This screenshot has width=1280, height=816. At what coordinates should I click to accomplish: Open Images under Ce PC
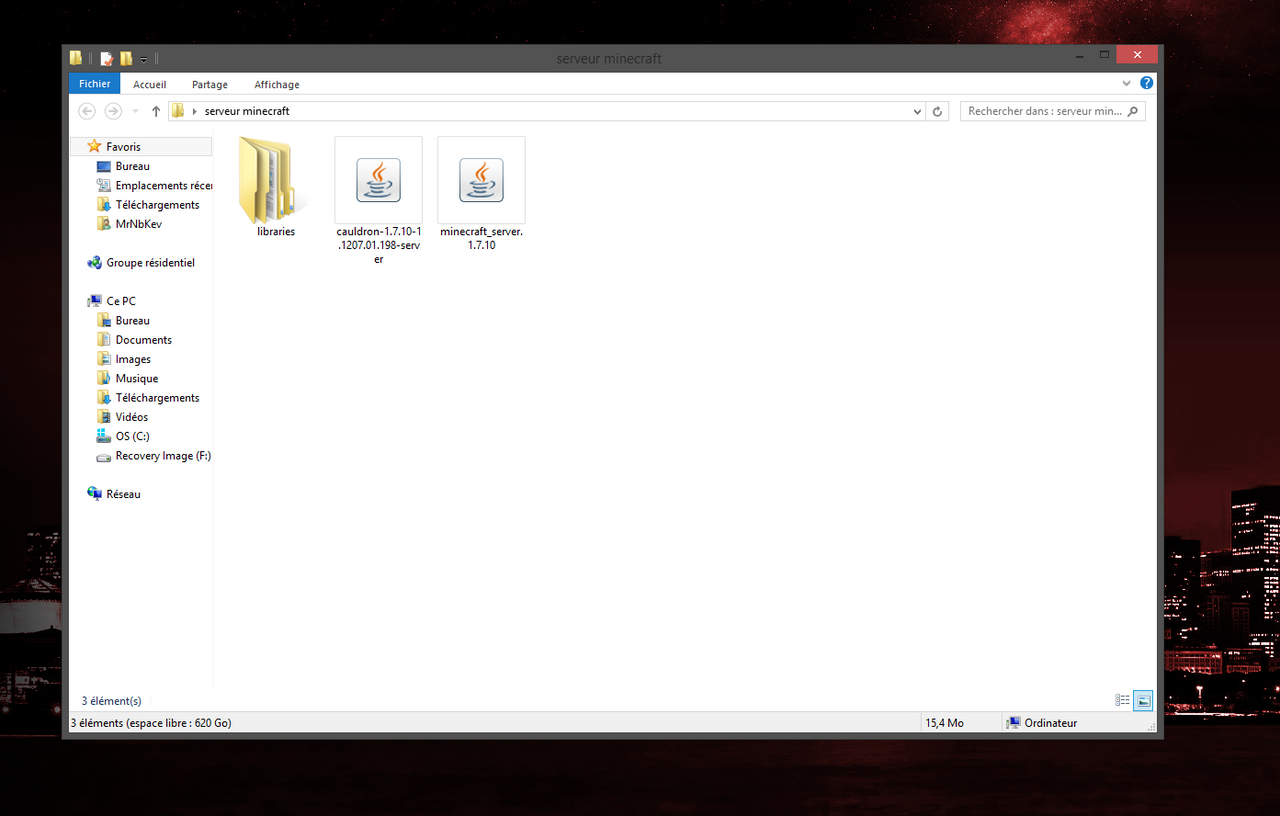tap(133, 359)
